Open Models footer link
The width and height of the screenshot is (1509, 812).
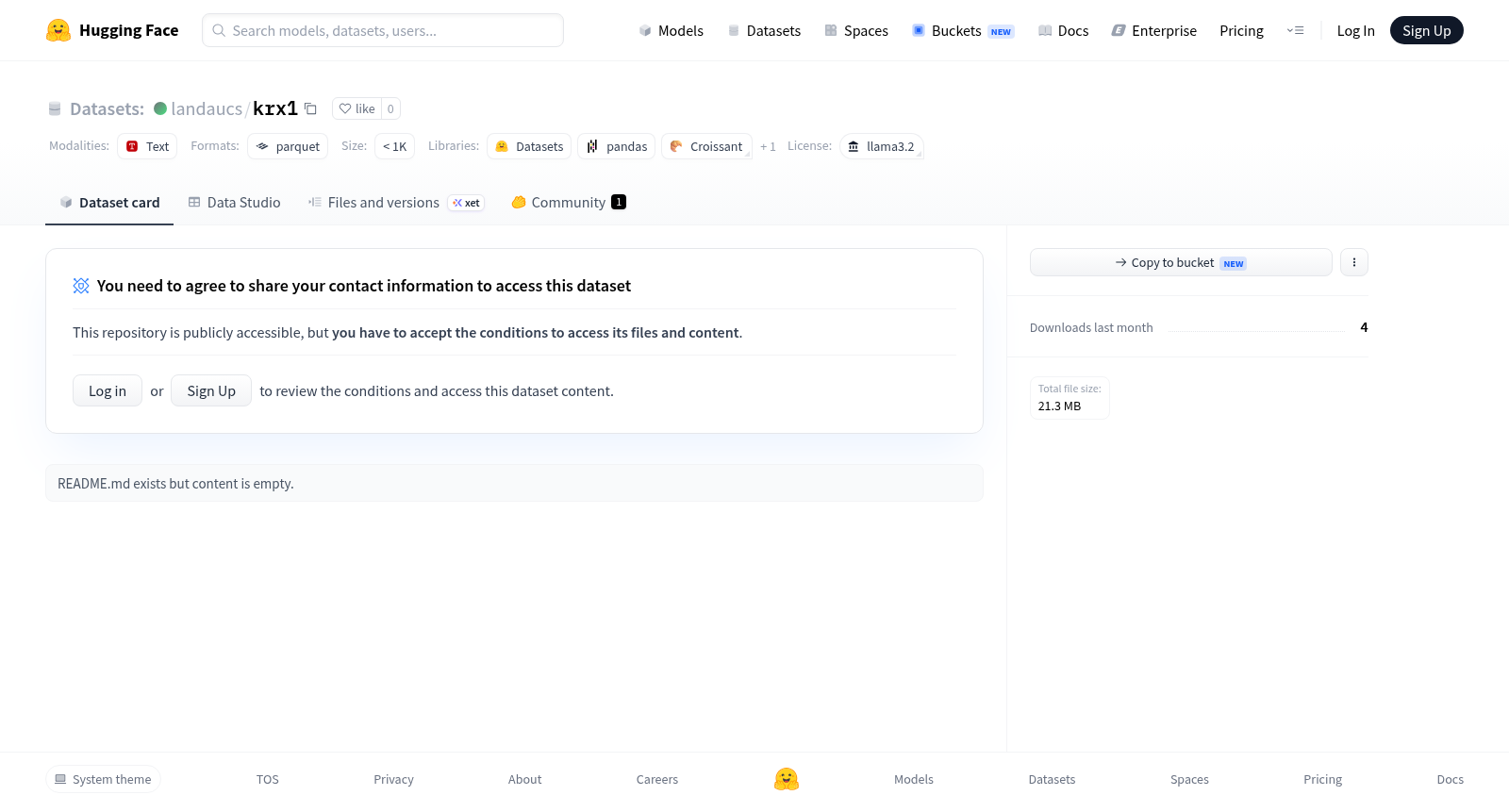914,779
